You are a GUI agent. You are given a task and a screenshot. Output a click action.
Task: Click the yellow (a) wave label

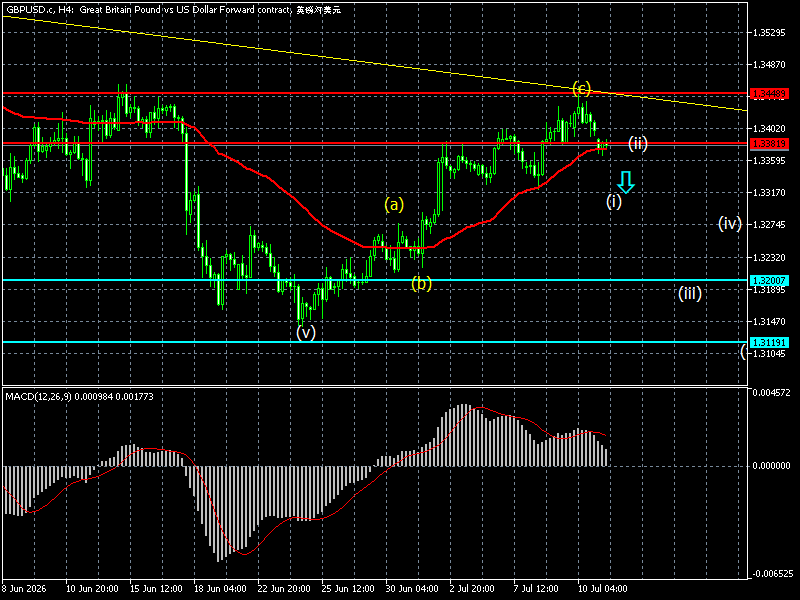[394, 205]
